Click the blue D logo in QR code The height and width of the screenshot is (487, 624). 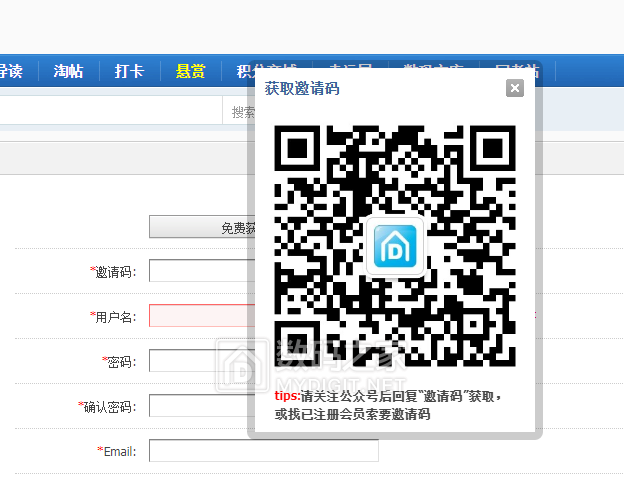(x=395, y=246)
